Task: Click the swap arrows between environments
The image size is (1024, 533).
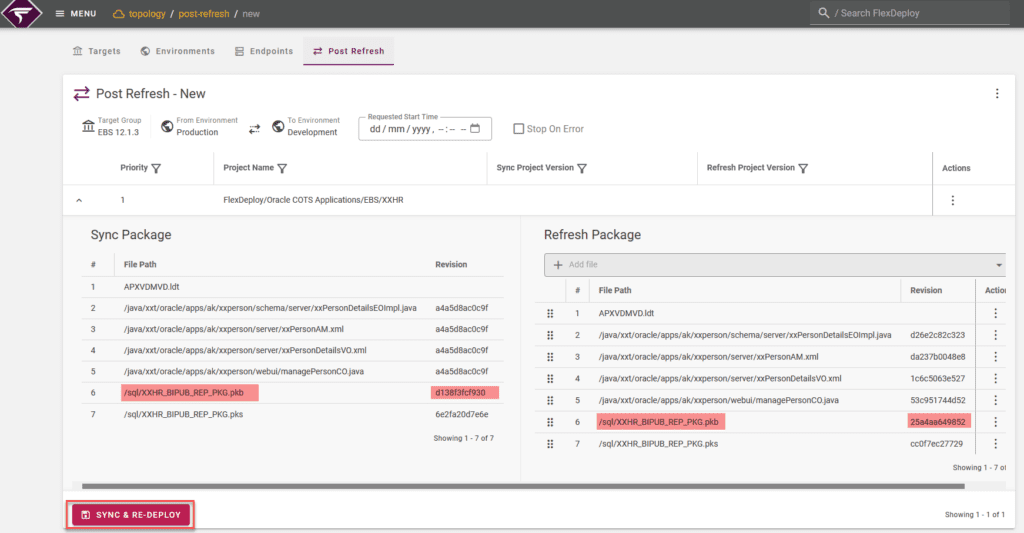Action: (x=254, y=129)
